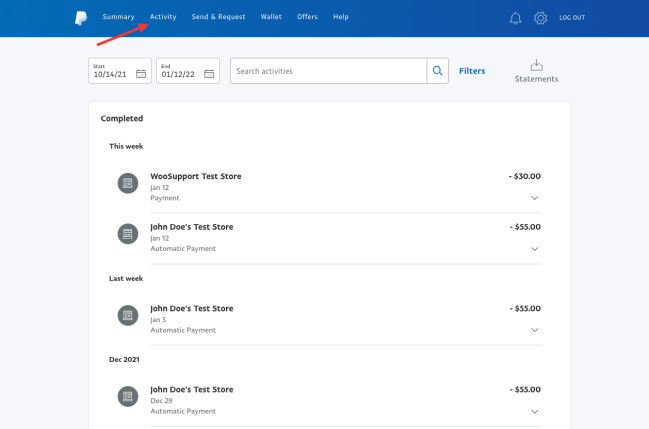Open the Help menu item
The image size is (649, 429).
[x=341, y=17]
